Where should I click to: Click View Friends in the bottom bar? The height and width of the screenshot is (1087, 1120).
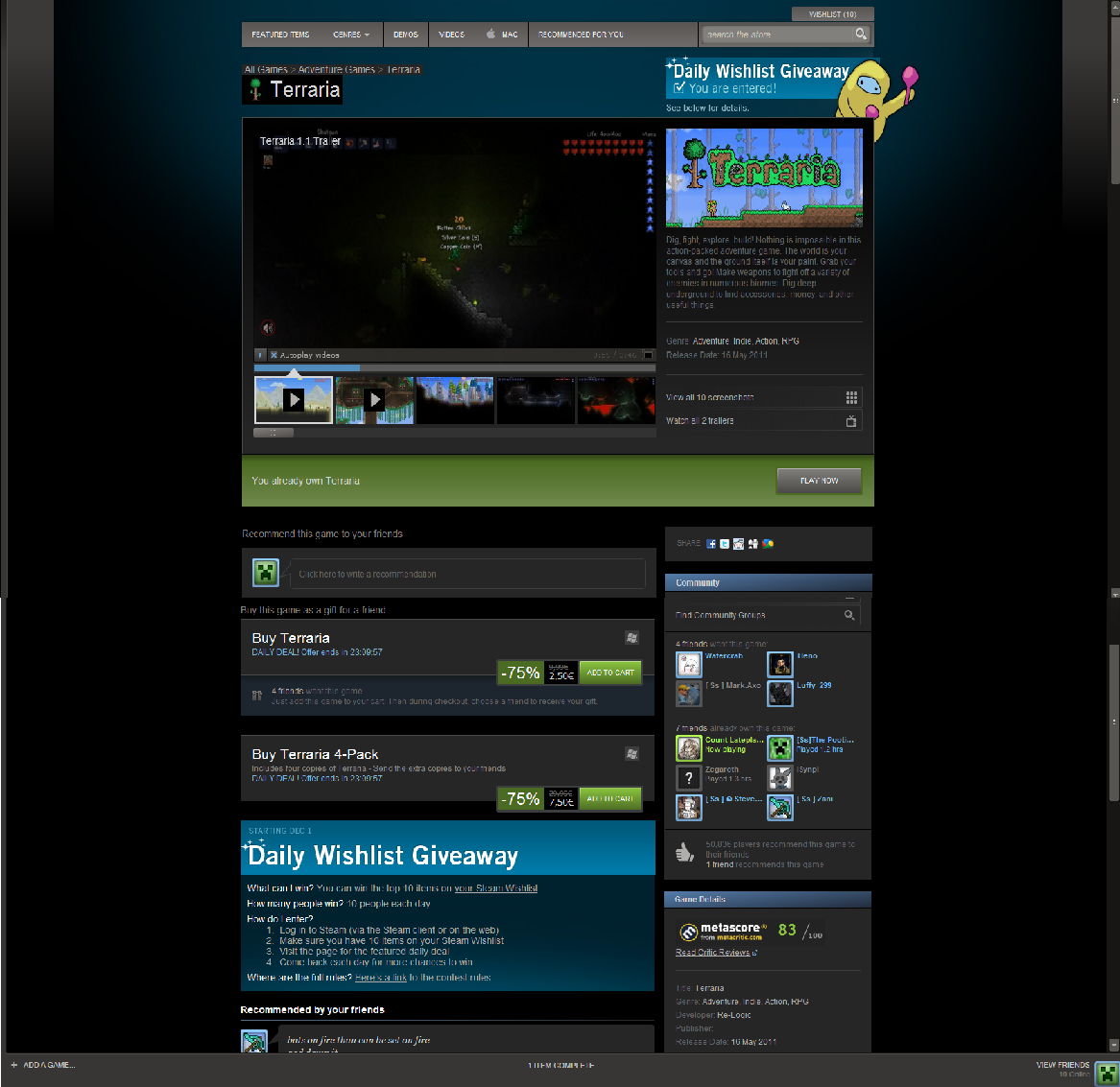click(1062, 1065)
